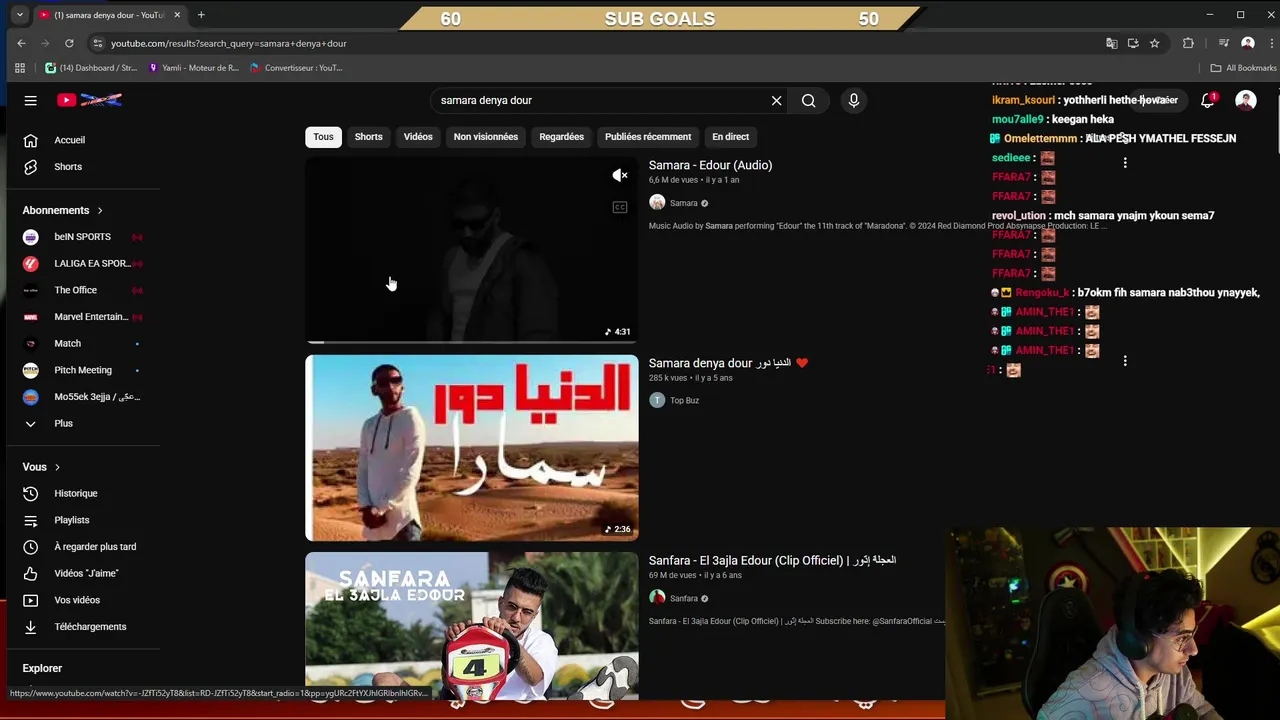The image size is (1280, 720).
Task: Open Accueil in the sidebar
Action: point(69,140)
